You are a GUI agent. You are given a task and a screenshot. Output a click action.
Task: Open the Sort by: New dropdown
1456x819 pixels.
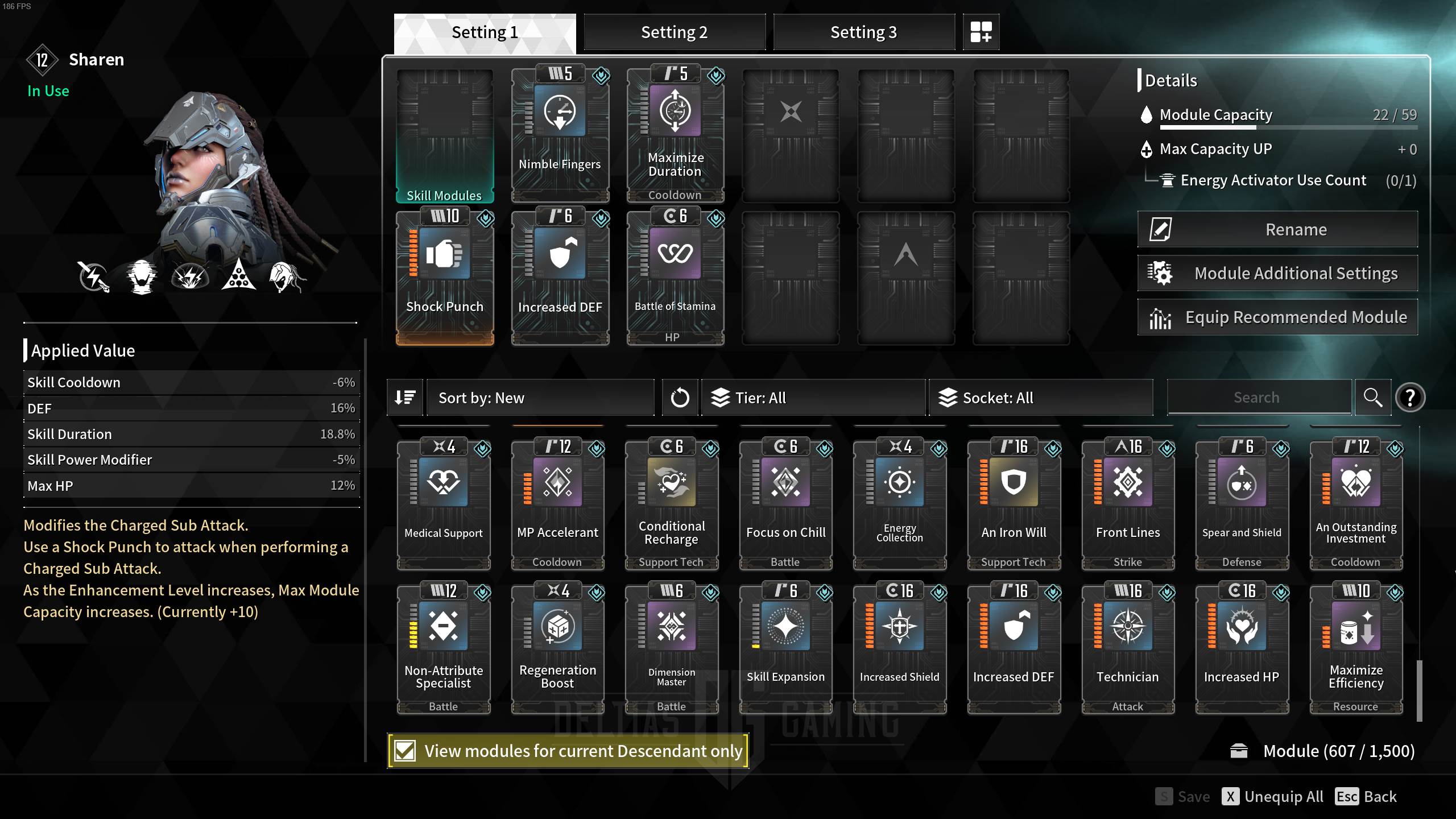click(x=540, y=398)
